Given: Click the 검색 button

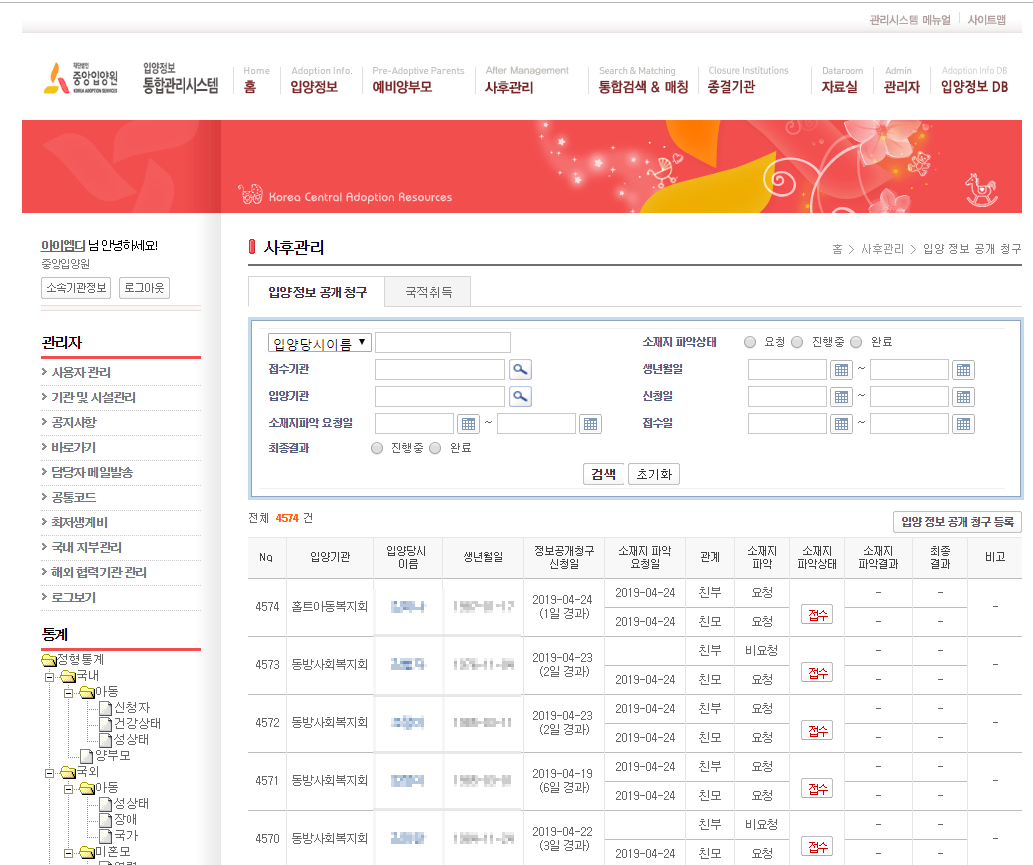Looking at the screenshot, I should point(603,474).
